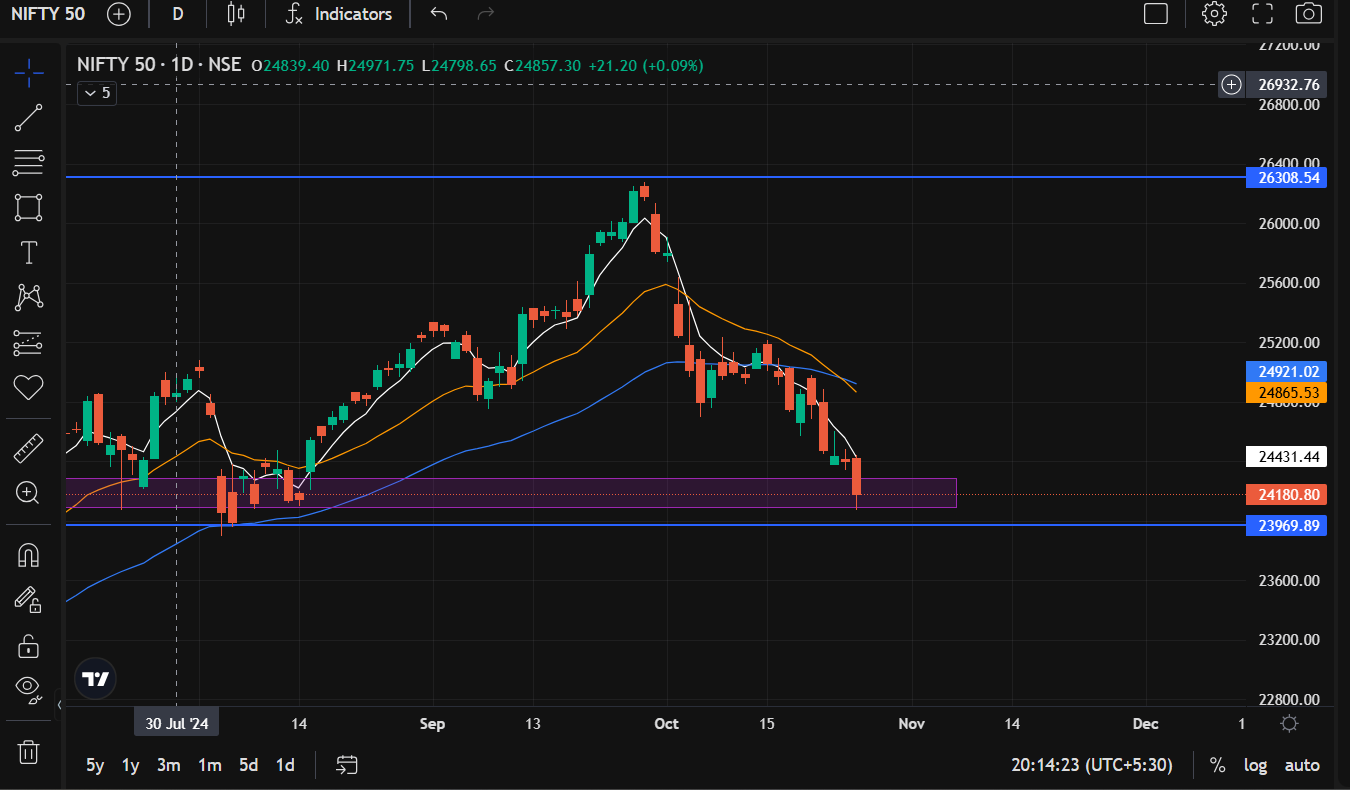Open the chart patterns tool
Image resolution: width=1350 pixels, height=790 pixels.
(29, 297)
